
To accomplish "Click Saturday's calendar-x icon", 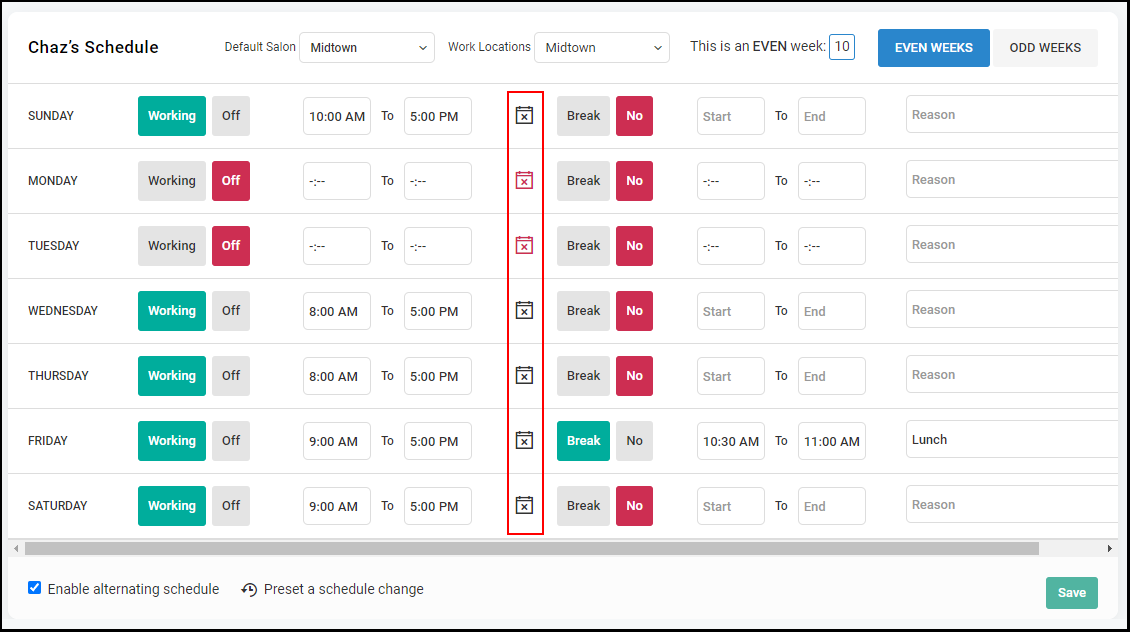I will point(524,505).
